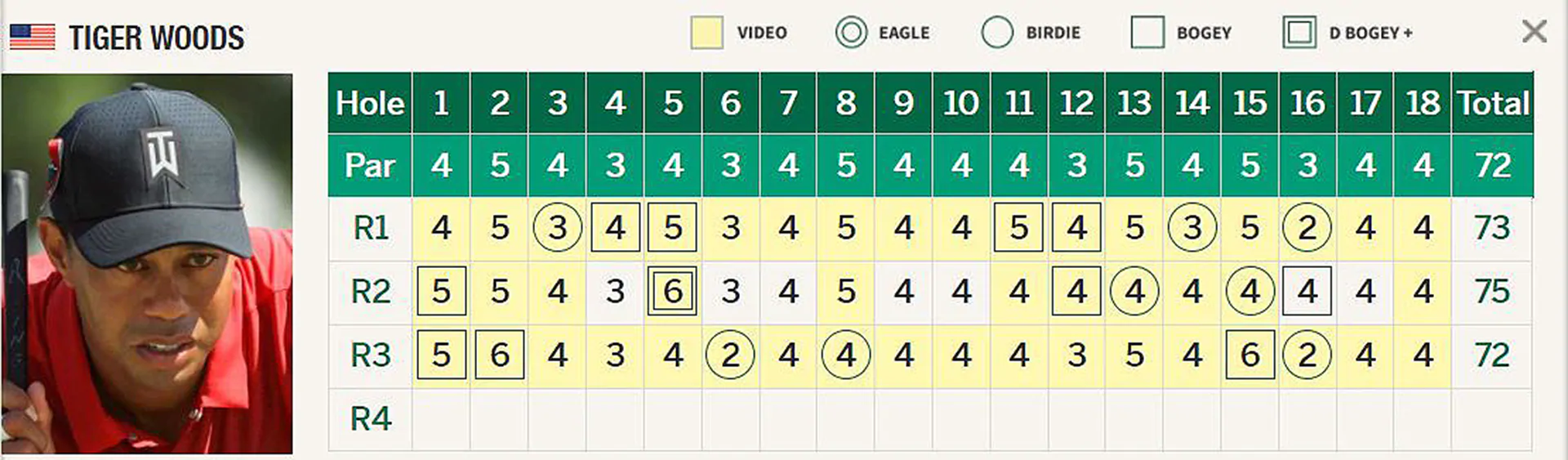Play R3 hole 8 eagle video
Image resolution: width=1568 pixels, height=460 pixels.
tap(845, 355)
